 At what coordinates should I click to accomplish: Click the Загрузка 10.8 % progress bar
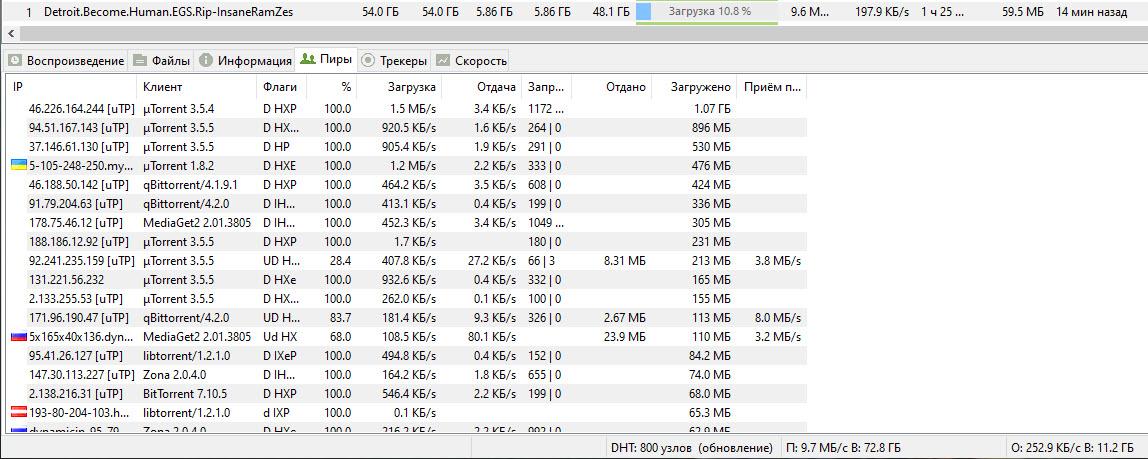coord(707,12)
